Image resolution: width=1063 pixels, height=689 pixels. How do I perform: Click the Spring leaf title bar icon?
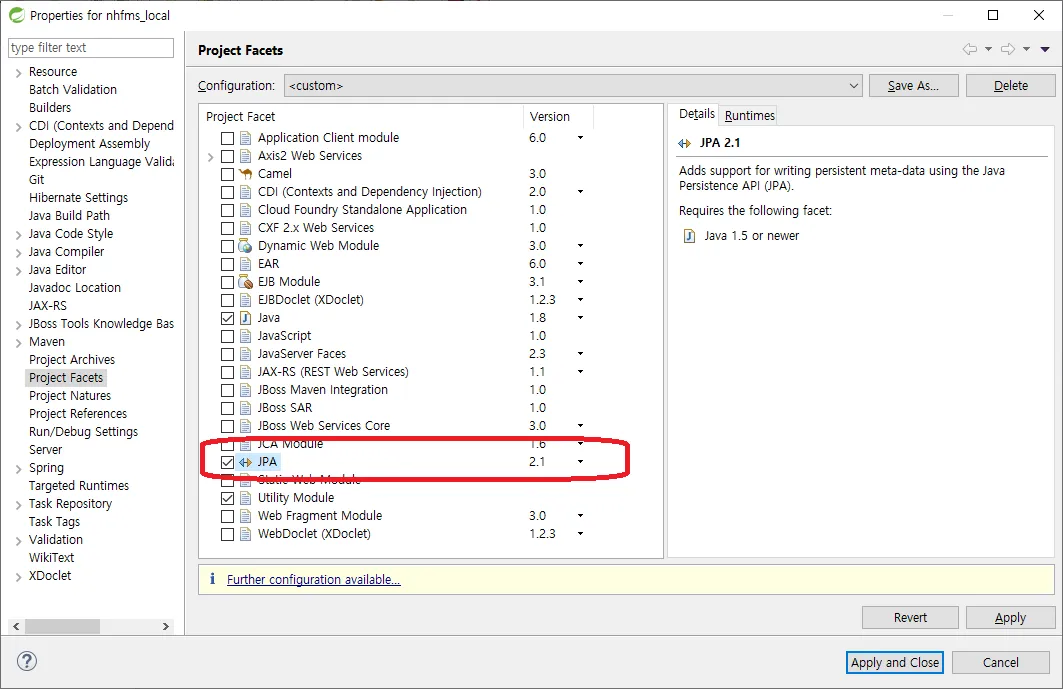[x=16, y=14]
